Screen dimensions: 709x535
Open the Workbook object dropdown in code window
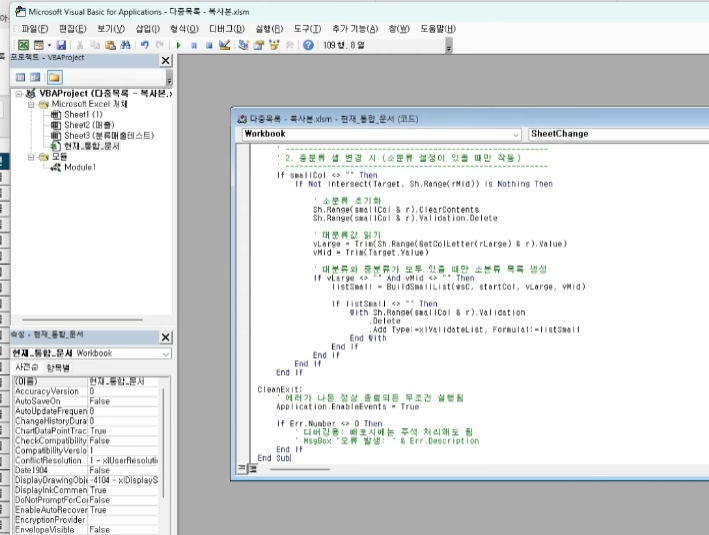click(x=516, y=134)
